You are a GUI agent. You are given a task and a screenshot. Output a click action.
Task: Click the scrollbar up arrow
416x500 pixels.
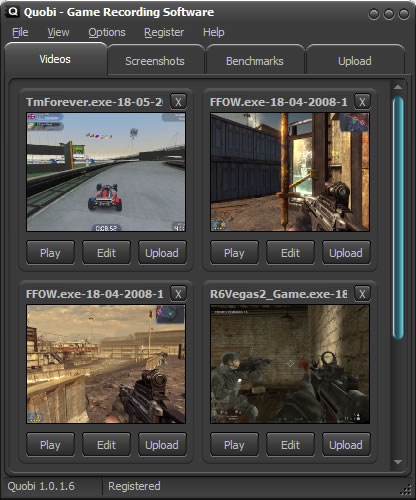point(398,87)
